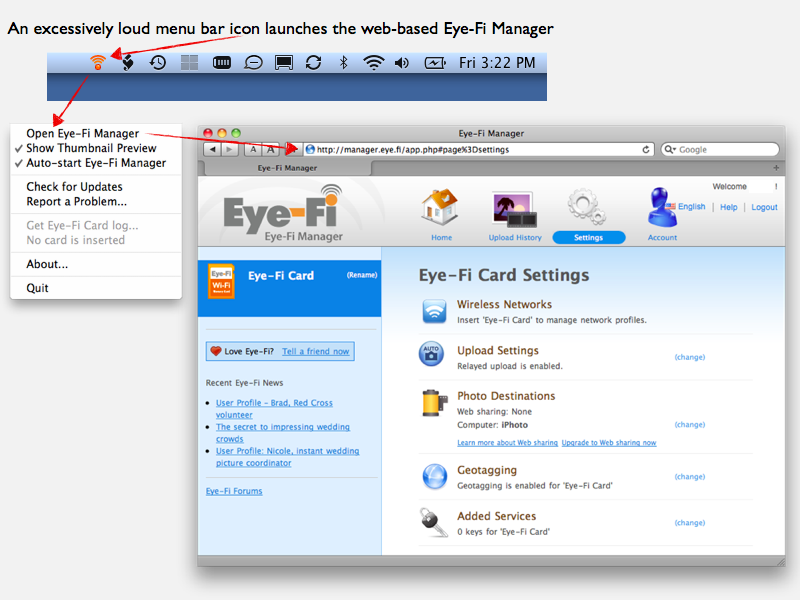
Task: Toggle Auto-start Eye-Fi Manager menu option
Action: pos(96,163)
